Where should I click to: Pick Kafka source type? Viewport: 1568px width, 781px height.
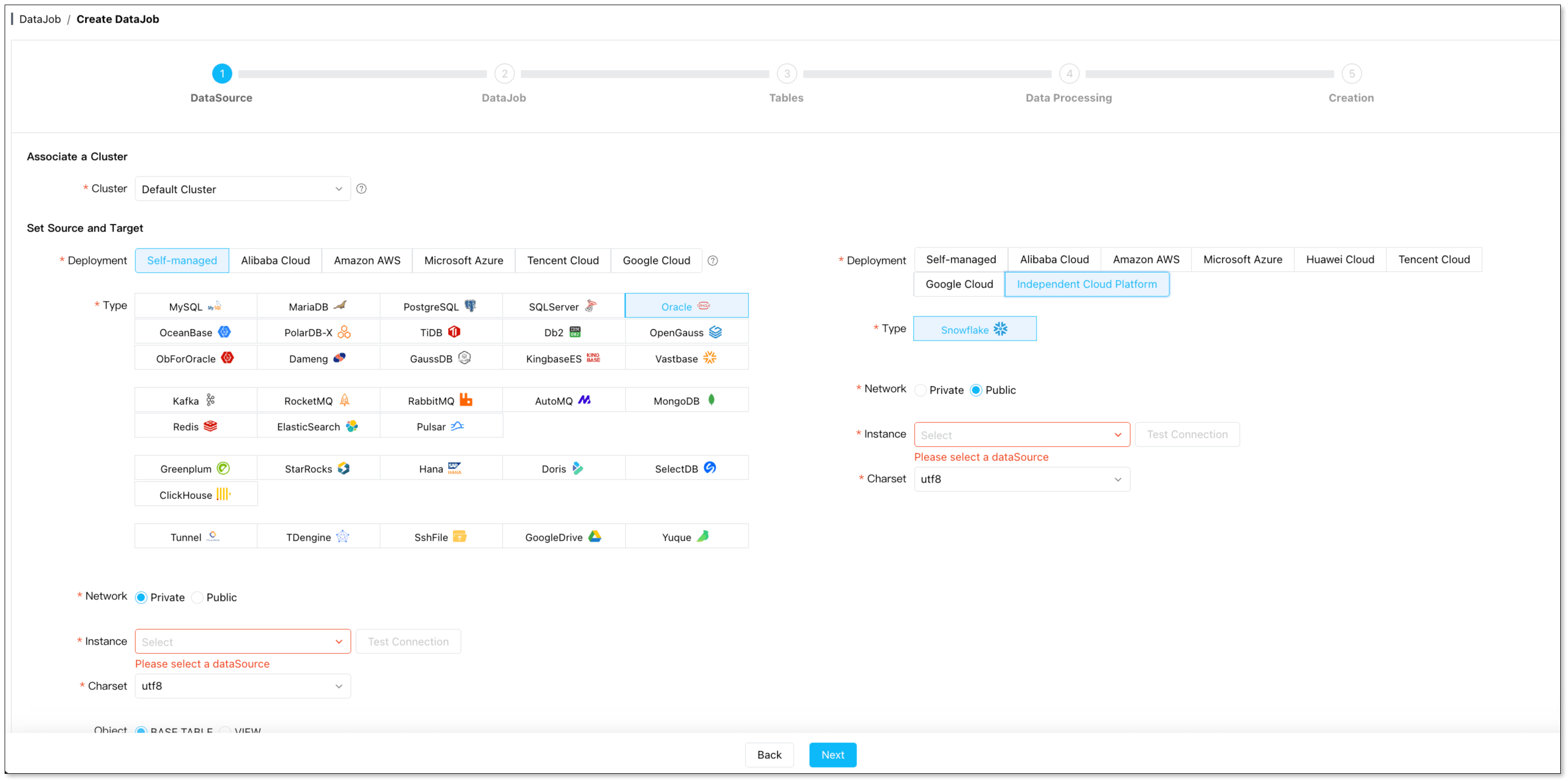[195, 401]
